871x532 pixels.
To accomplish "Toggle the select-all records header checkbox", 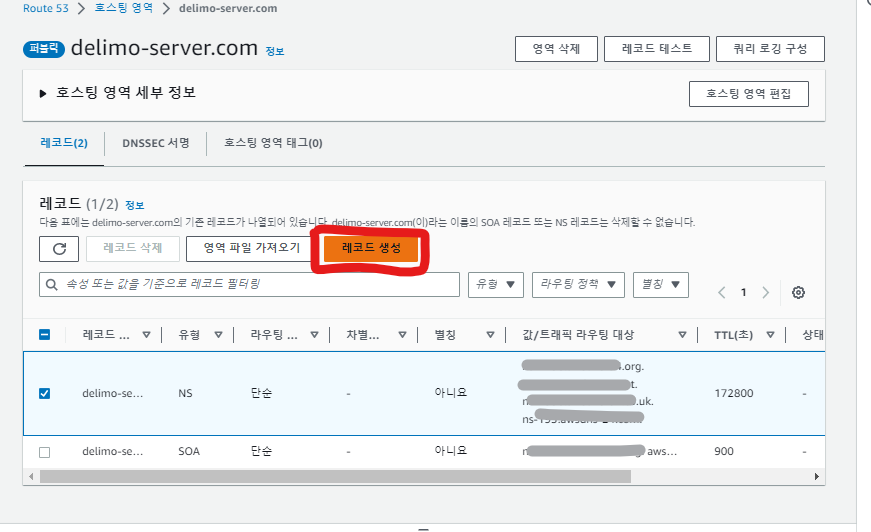I will (x=44, y=334).
